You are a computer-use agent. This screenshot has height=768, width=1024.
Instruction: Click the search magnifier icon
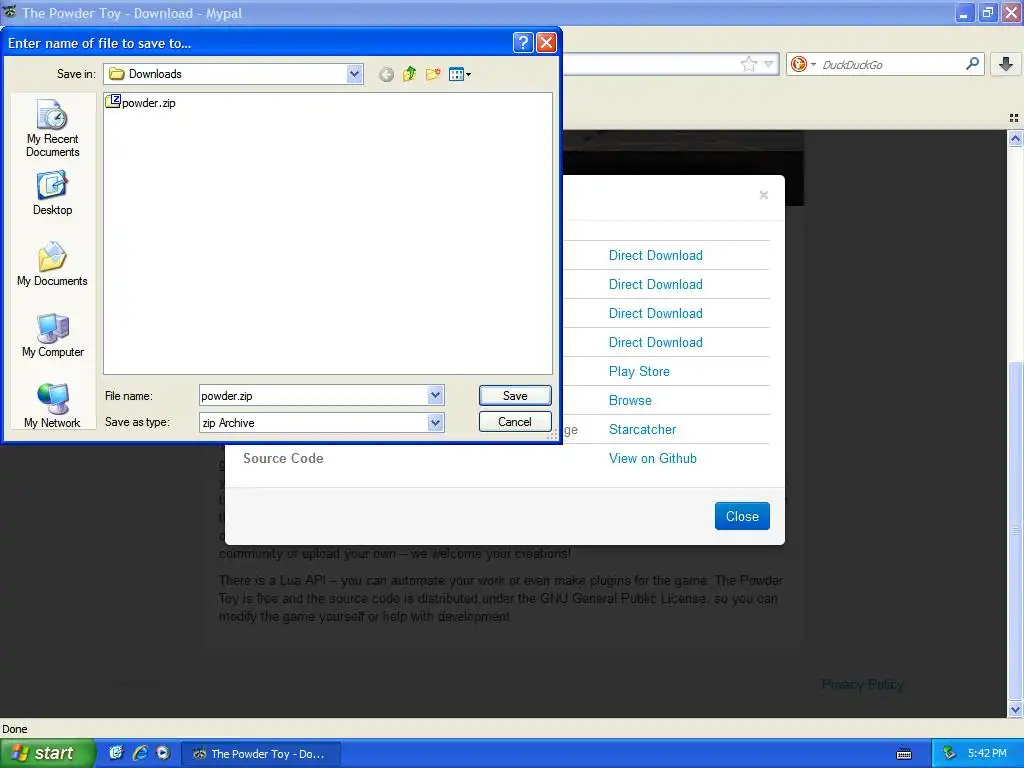click(972, 63)
